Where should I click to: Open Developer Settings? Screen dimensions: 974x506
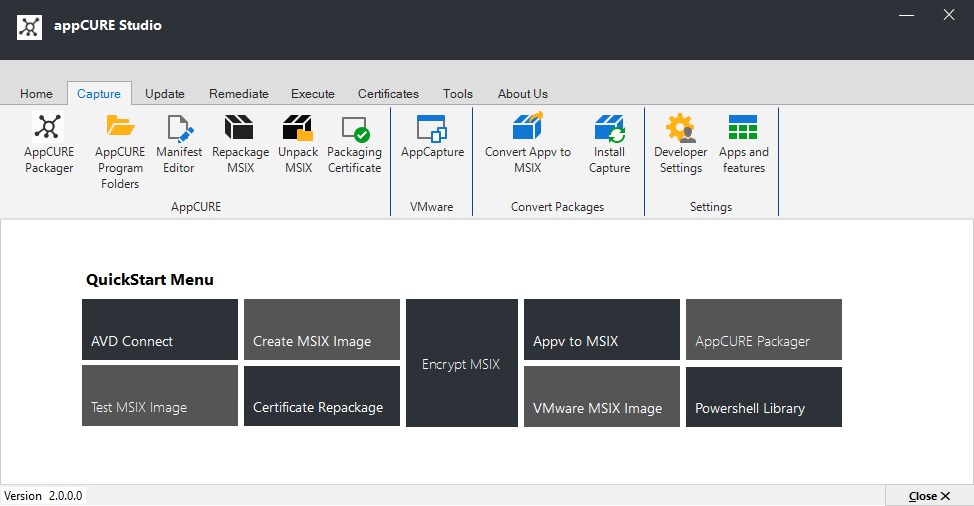click(x=680, y=143)
